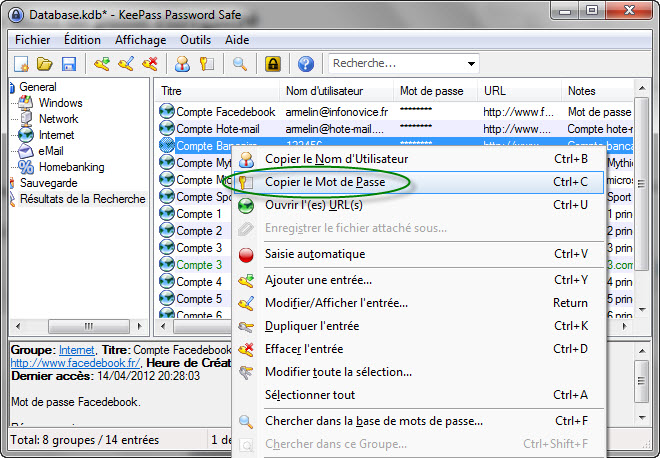This screenshot has height=458, width=660.
Task: Click the Open database folder icon
Action: tap(45, 64)
